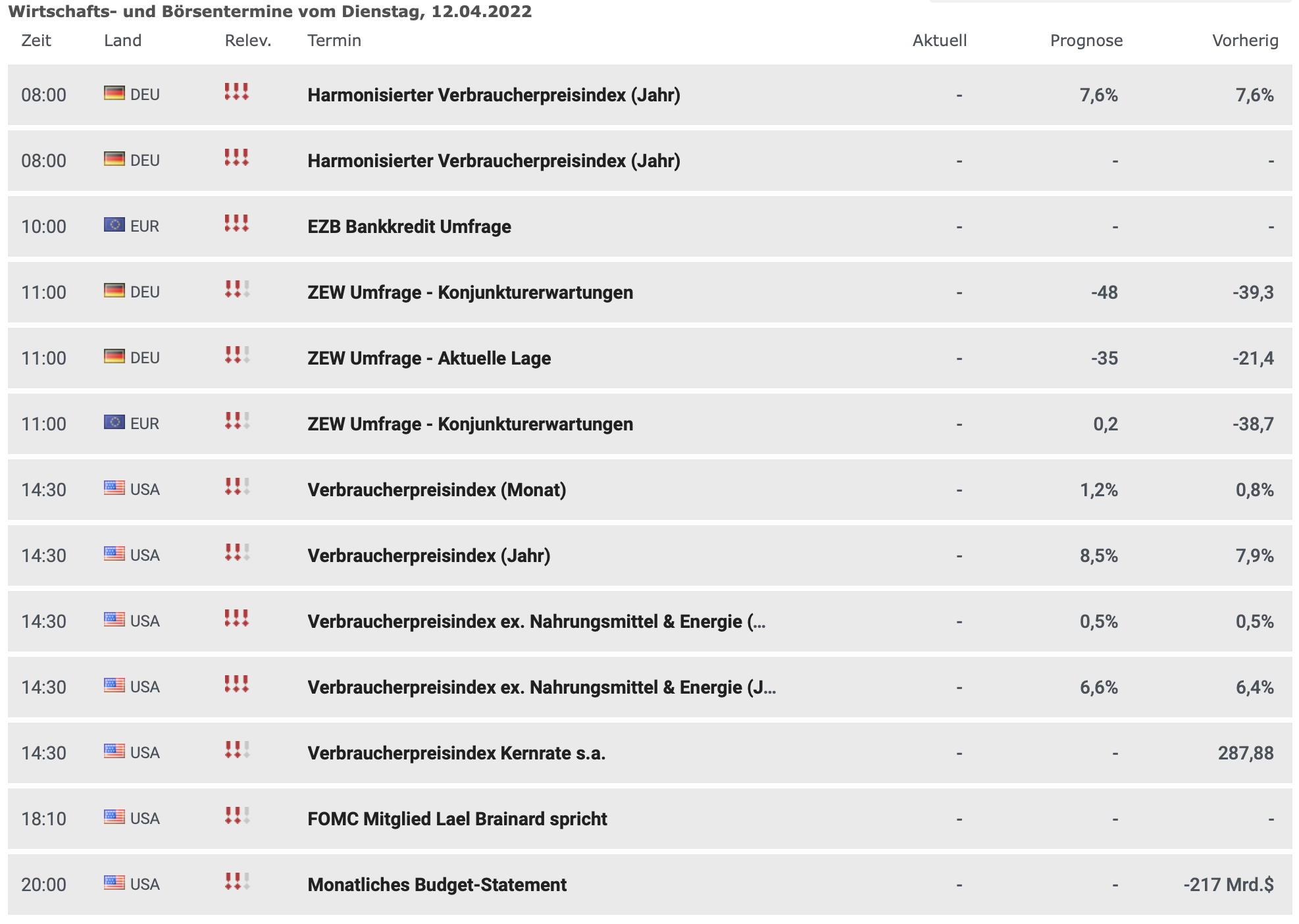Click the relevance marks for Verbraucherpreisindex (Jahr)
The image size is (1299, 924).
pyautogui.click(x=237, y=552)
